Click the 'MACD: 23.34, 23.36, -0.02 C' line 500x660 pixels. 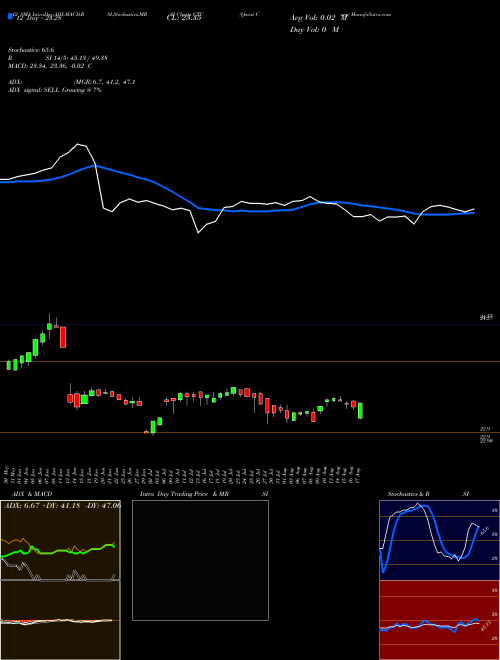pyautogui.click(x=50, y=66)
